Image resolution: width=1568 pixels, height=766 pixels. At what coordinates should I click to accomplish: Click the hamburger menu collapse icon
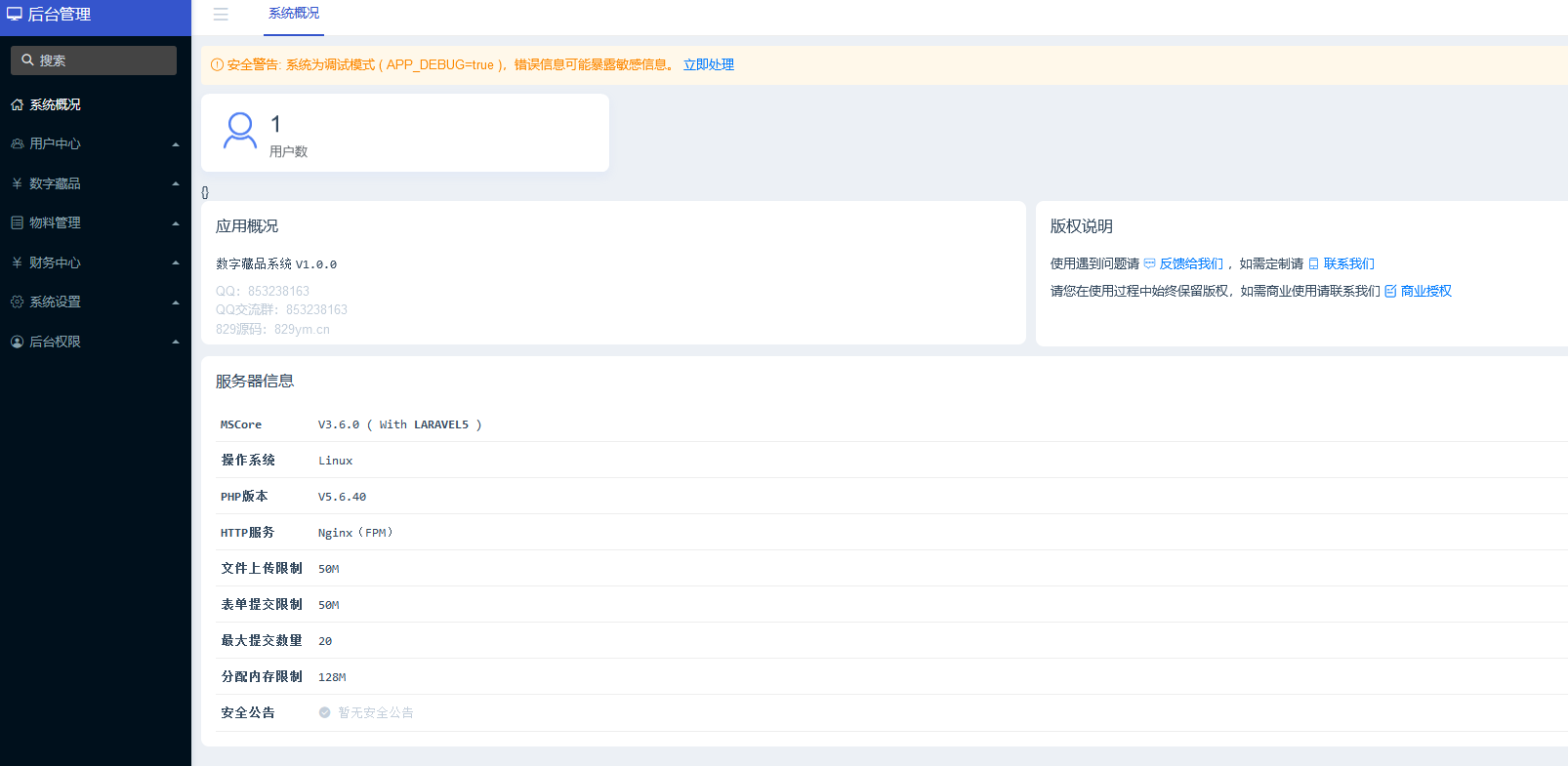coord(221,15)
